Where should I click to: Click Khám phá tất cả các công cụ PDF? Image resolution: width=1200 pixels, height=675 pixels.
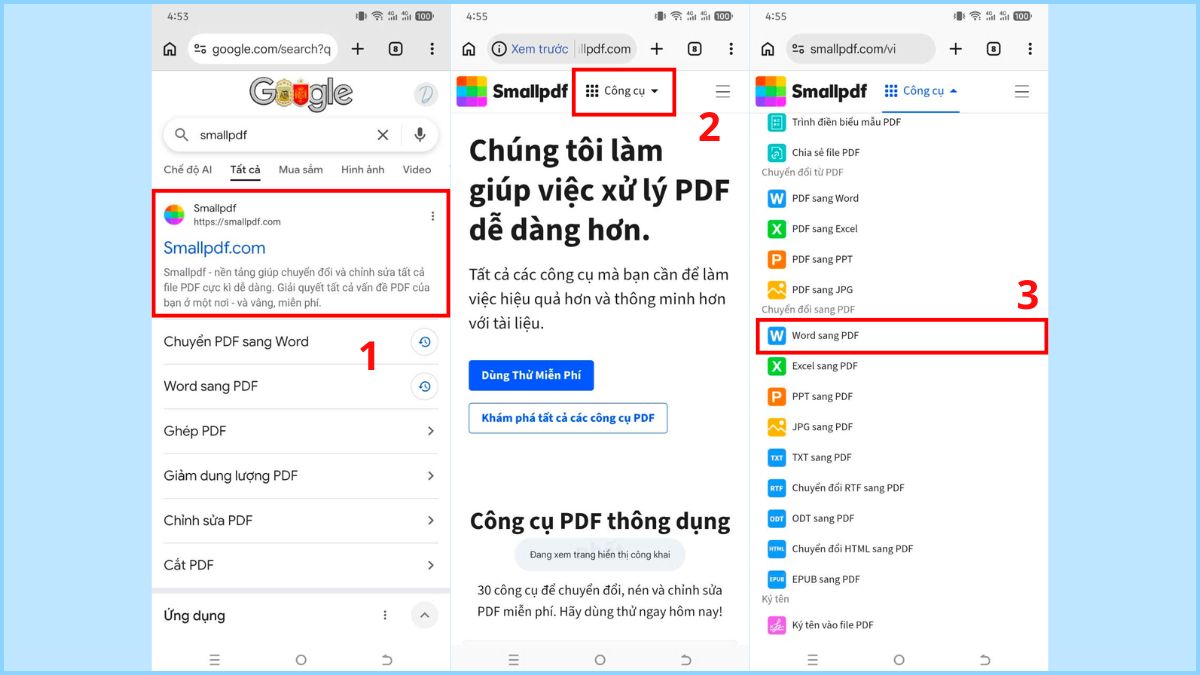coord(568,418)
